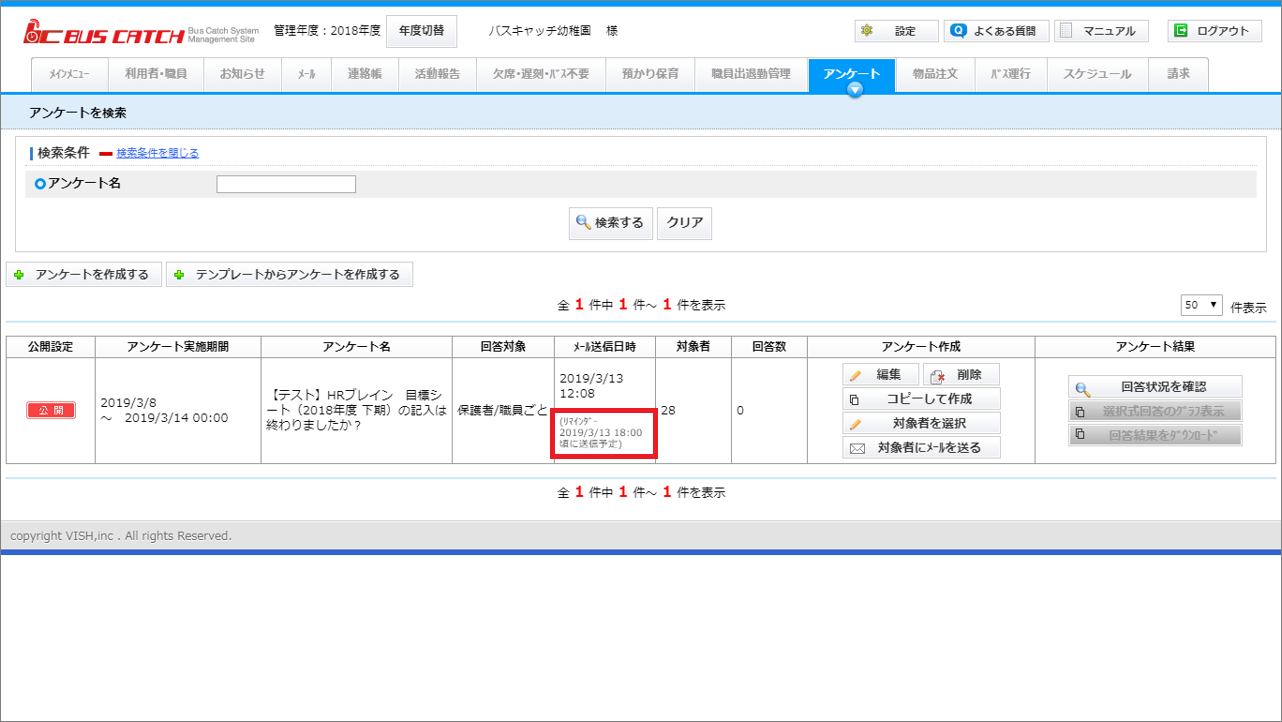Screen dimensions: 1282x722
Task: Open the メール tab
Action: tap(306, 74)
